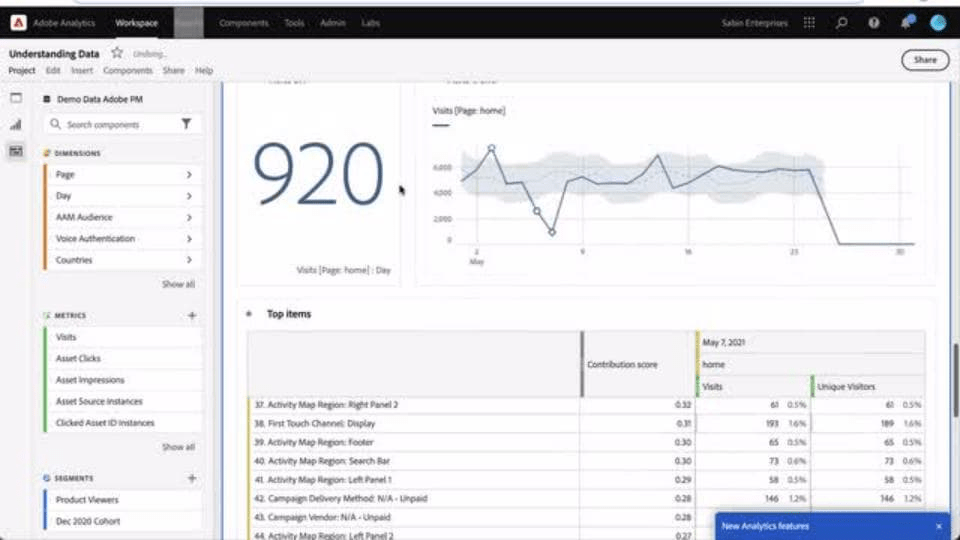The image size is (960, 540).
Task: Dismiss the New Analytics features banner
Action: click(x=938, y=526)
